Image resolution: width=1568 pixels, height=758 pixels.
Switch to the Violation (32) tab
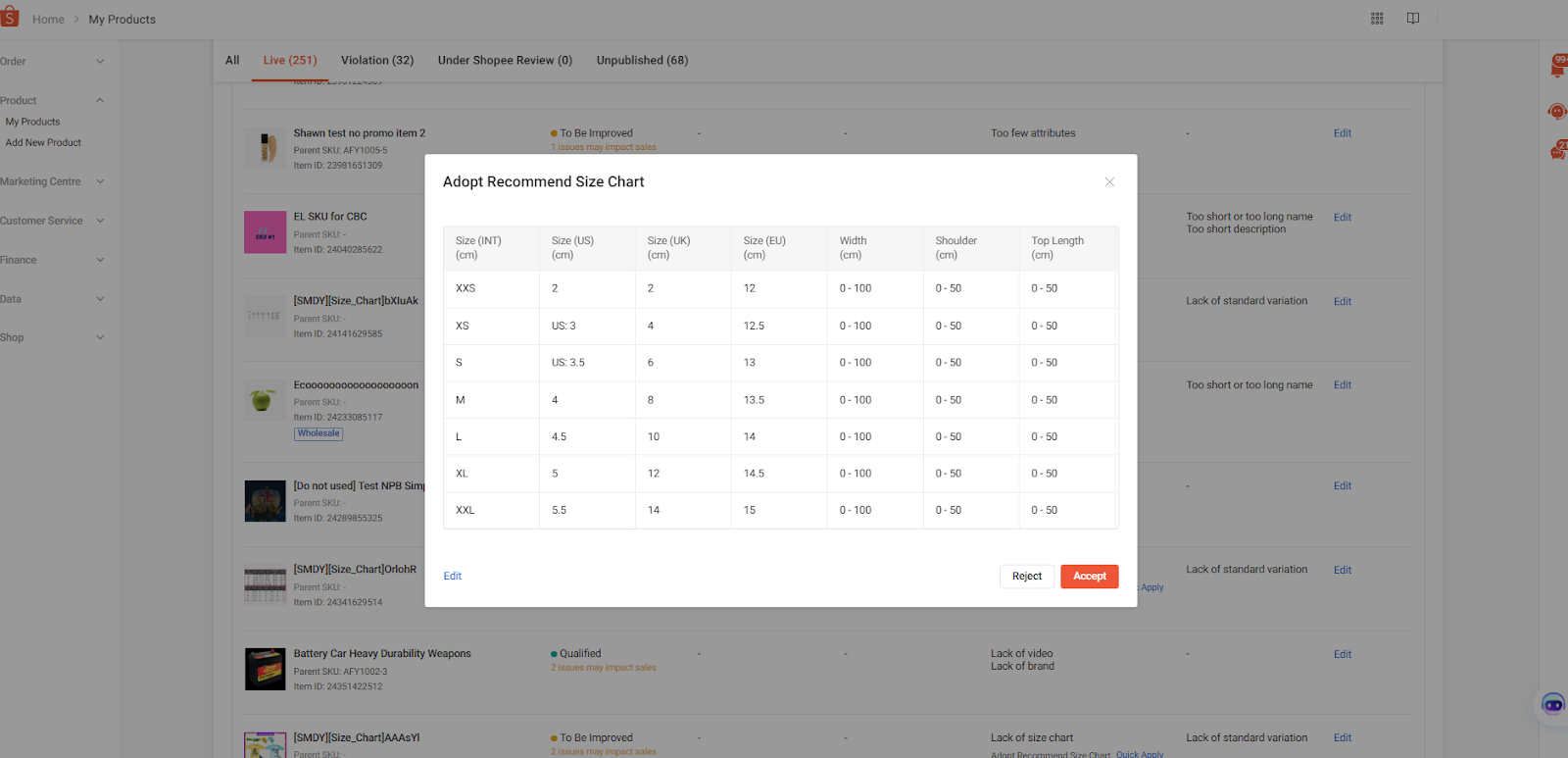click(x=377, y=61)
